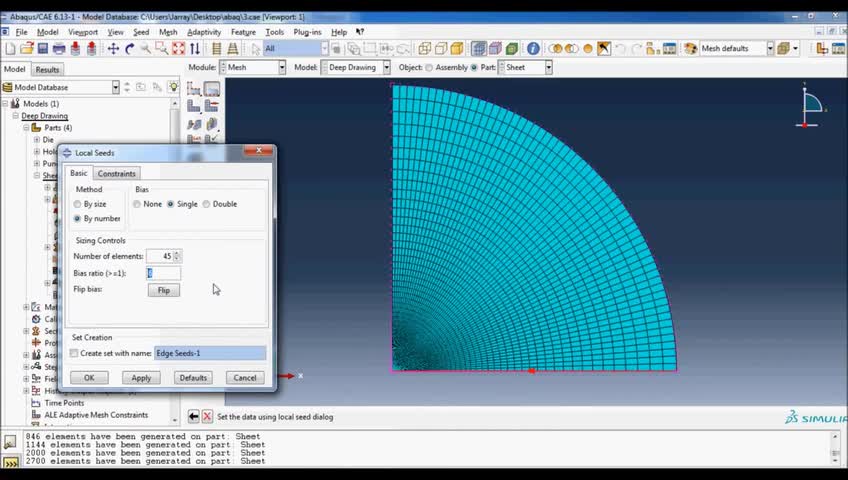Click the Edge Seeds-1 set name field
848x480 pixels.
[210, 353]
